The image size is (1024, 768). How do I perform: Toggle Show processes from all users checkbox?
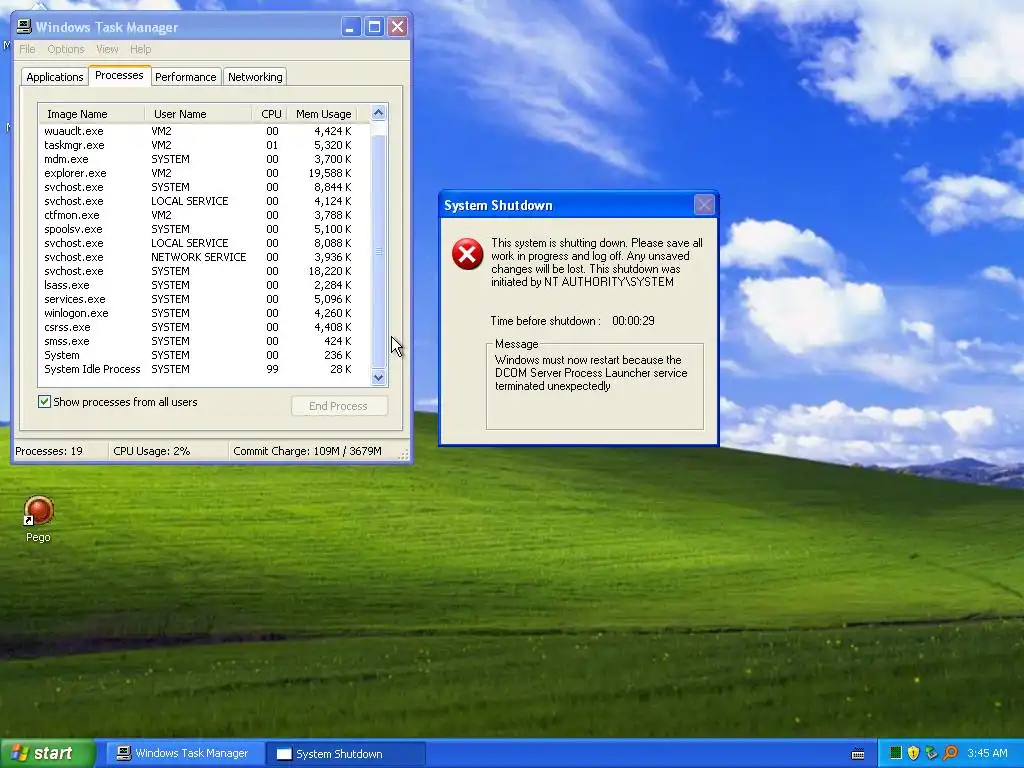pos(44,402)
